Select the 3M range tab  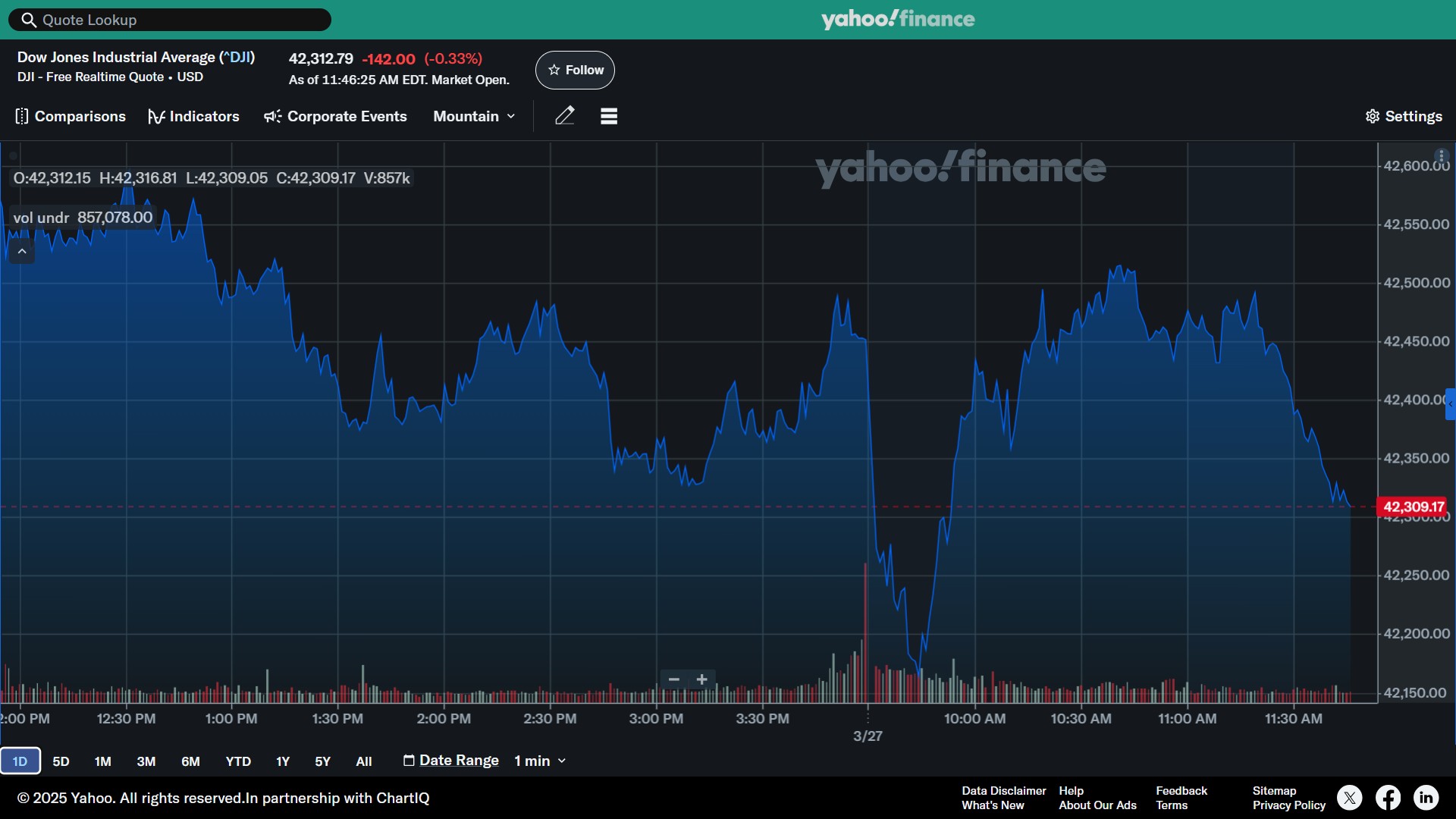(146, 761)
